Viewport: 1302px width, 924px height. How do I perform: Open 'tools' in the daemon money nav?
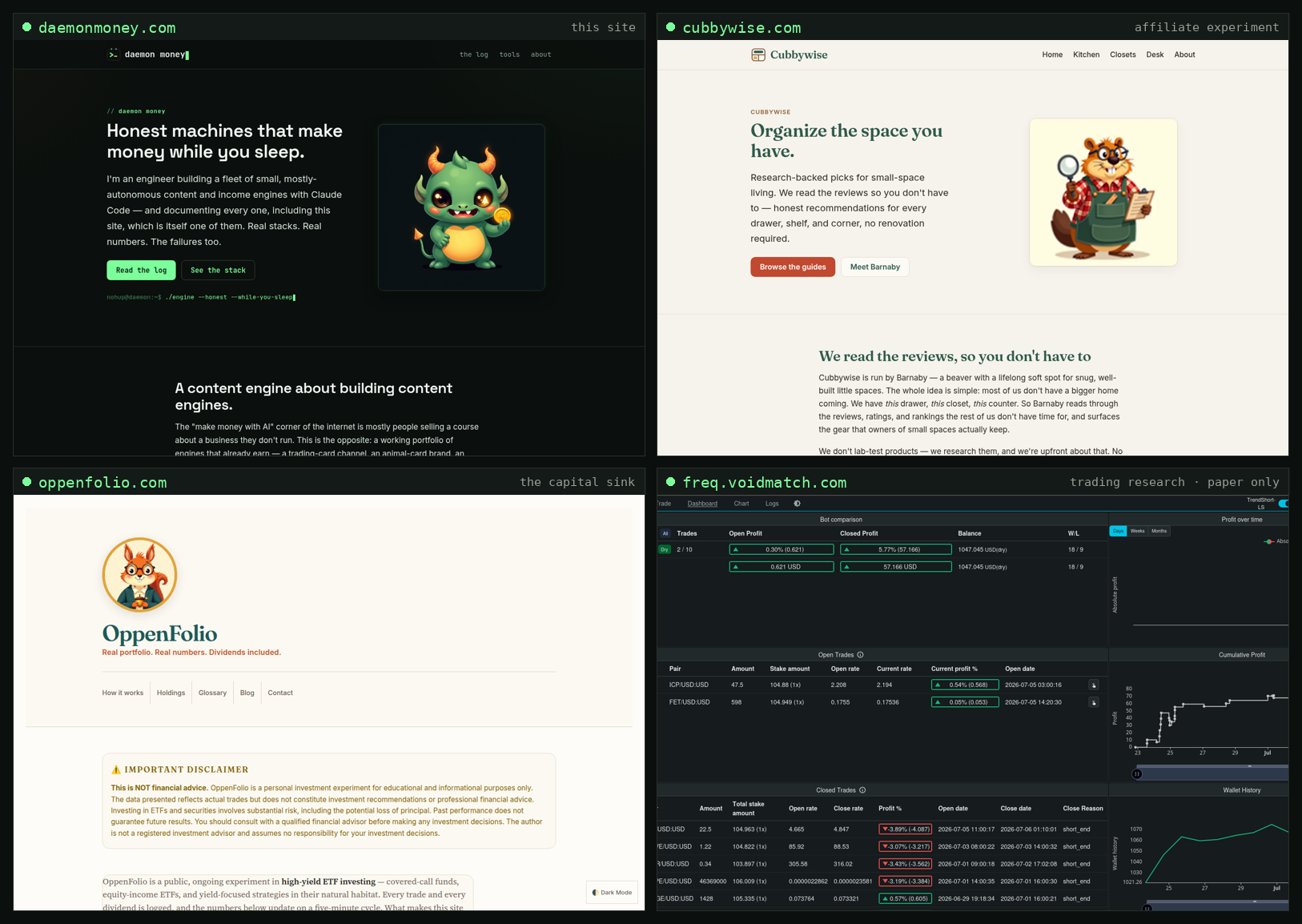pyautogui.click(x=509, y=54)
